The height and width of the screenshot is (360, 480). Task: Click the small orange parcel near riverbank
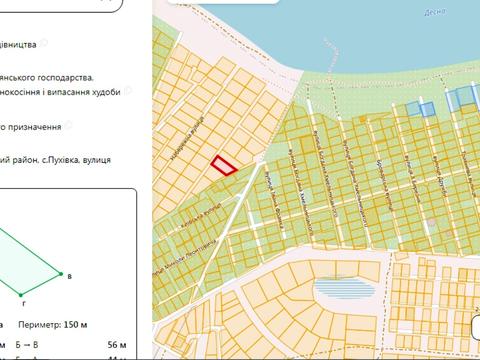click(x=362, y=119)
